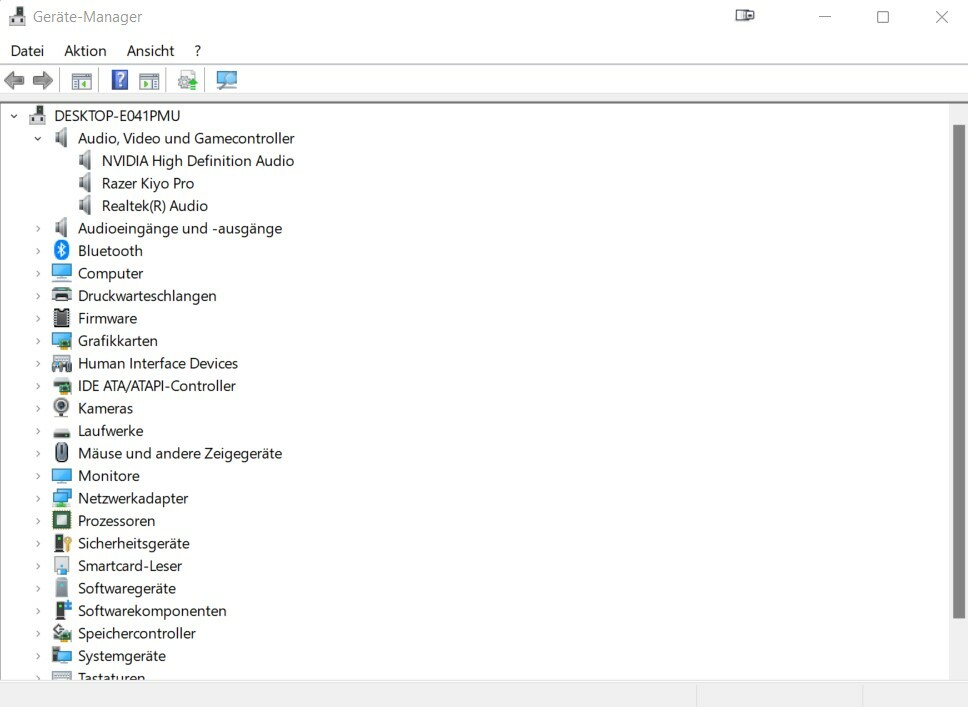Click the IDE ATA/ATAPI-Controller icon
Screen dimensions: 968x707
[x=61, y=386]
